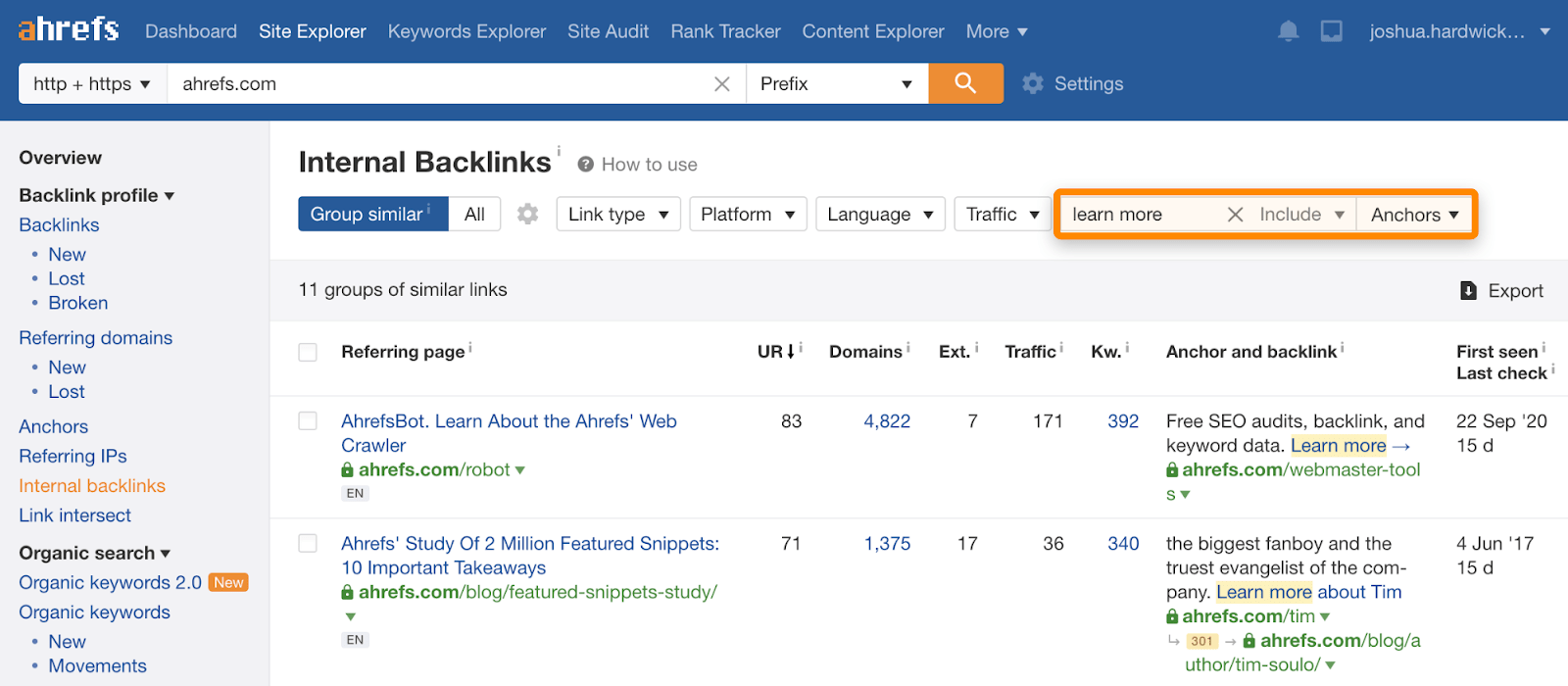Open Site Explorer tab
The image size is (1568, 686).
[313, 31]
